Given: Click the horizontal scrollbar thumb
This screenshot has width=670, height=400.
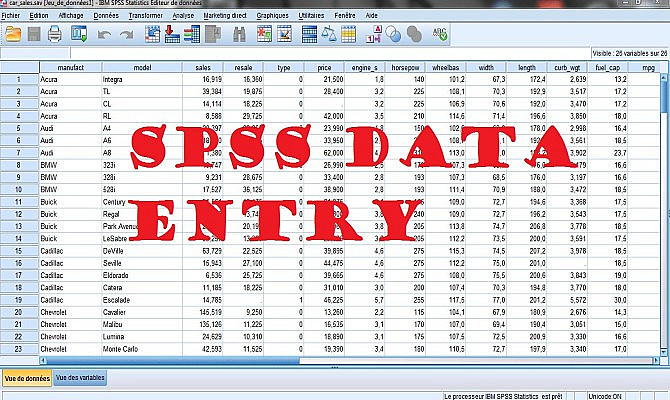Looking at the screenshot, I should [x=173, y=361].
